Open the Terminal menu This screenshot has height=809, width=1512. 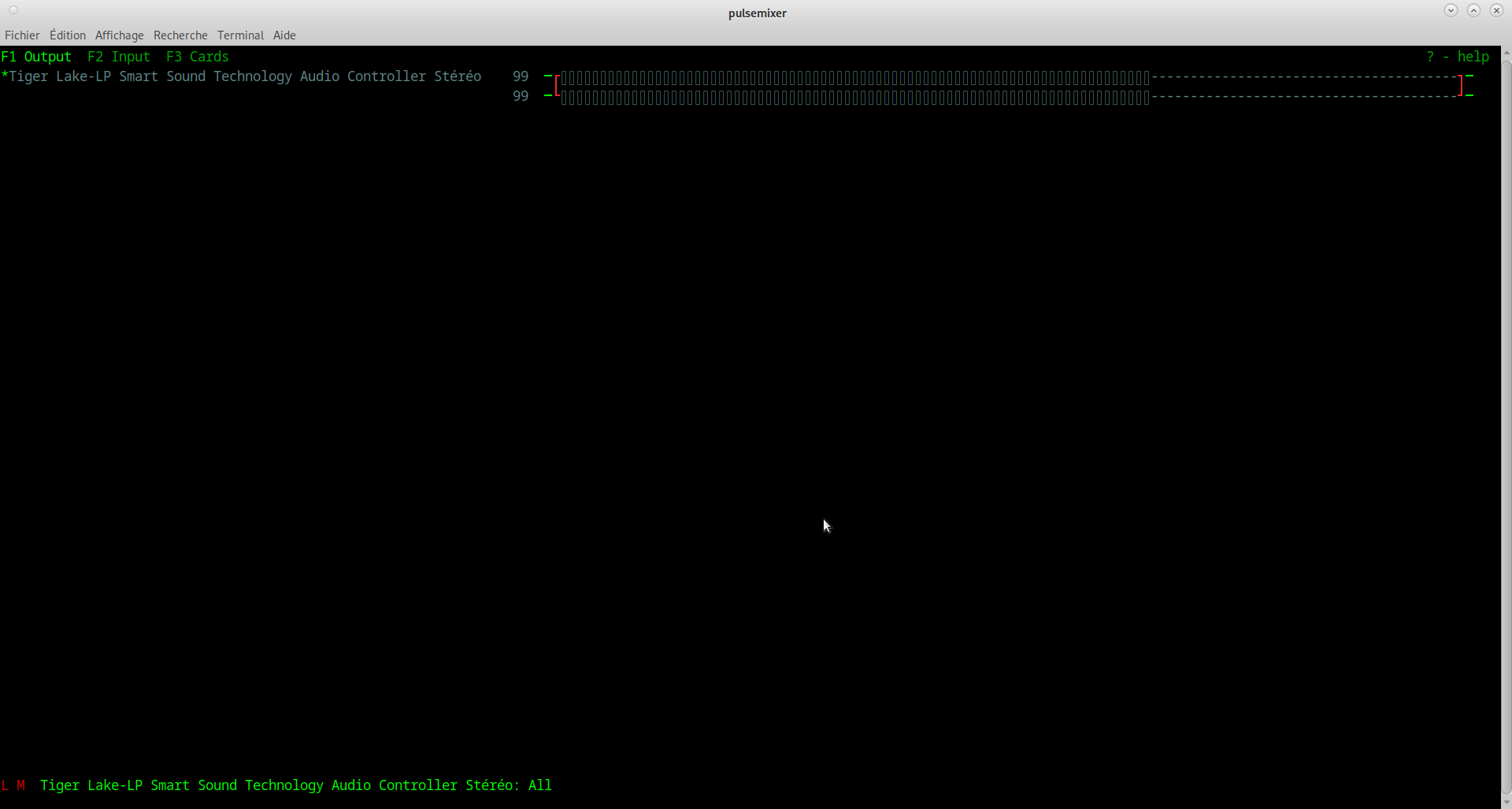(240, 35)
